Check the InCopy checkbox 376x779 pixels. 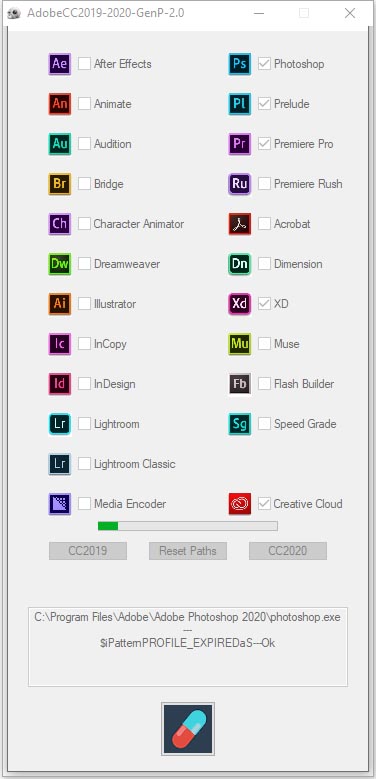point(84,344)
